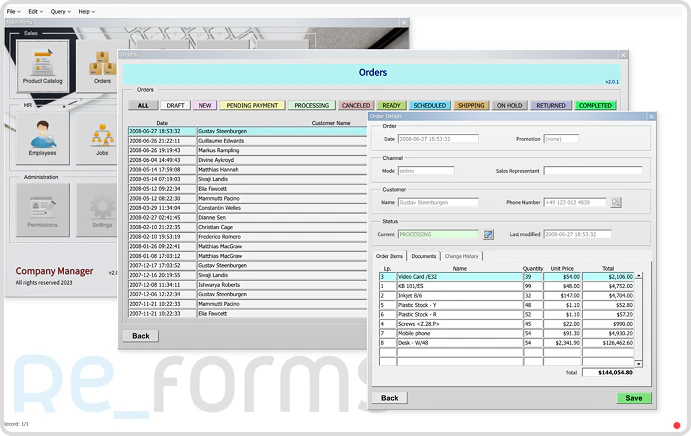Open the Orders icon in Main Menu
Image resolution: width=691 pixels, height=436 pixels.
coord(102,66)
